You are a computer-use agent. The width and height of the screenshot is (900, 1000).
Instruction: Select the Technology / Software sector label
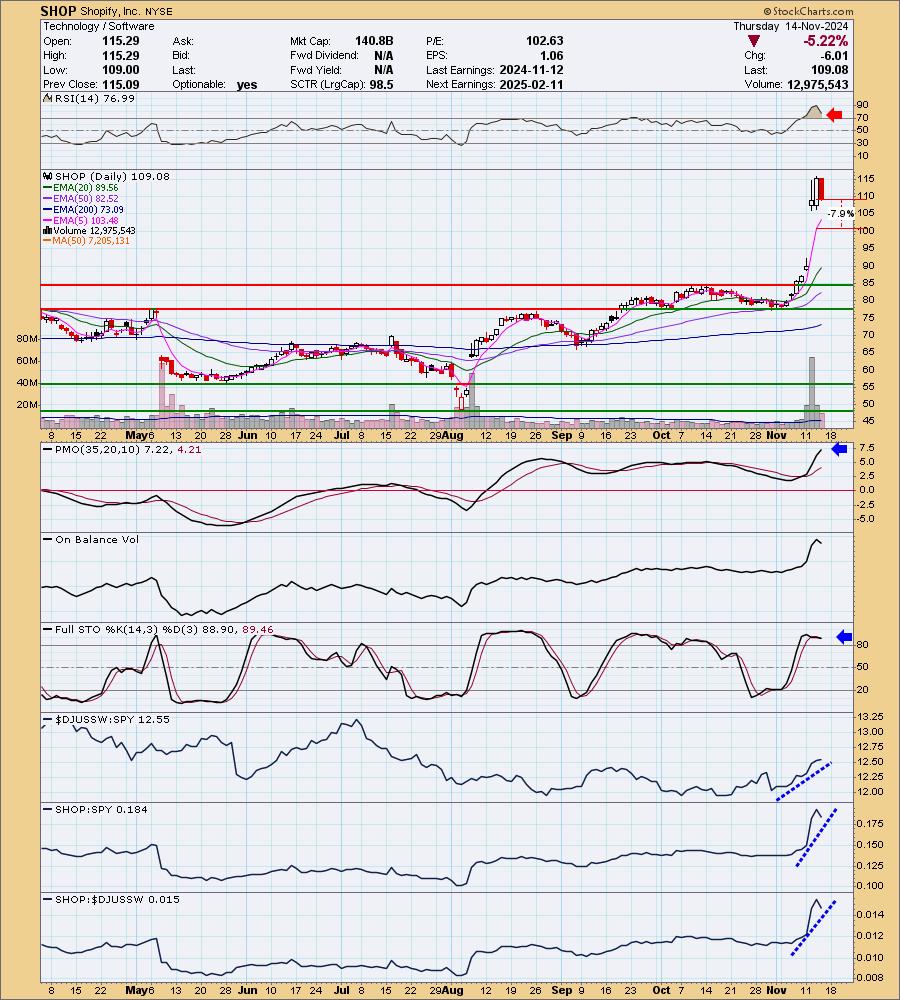pos(99,26)
